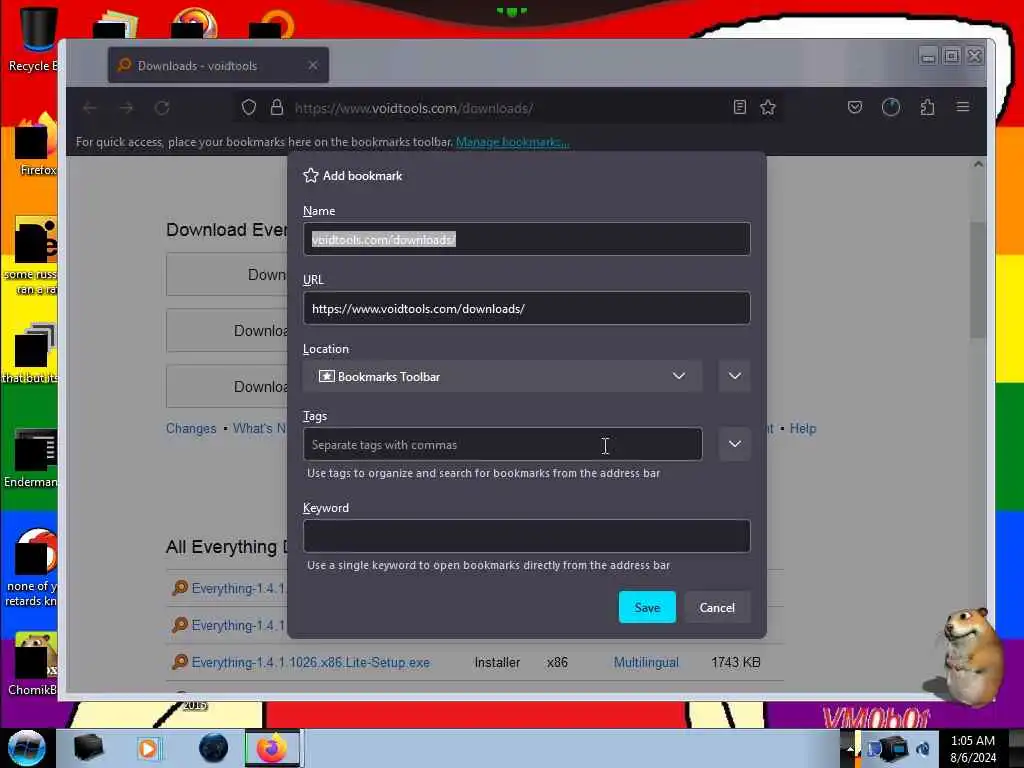
Task: Click the forward navigation arrow
Action: (126, 108)
